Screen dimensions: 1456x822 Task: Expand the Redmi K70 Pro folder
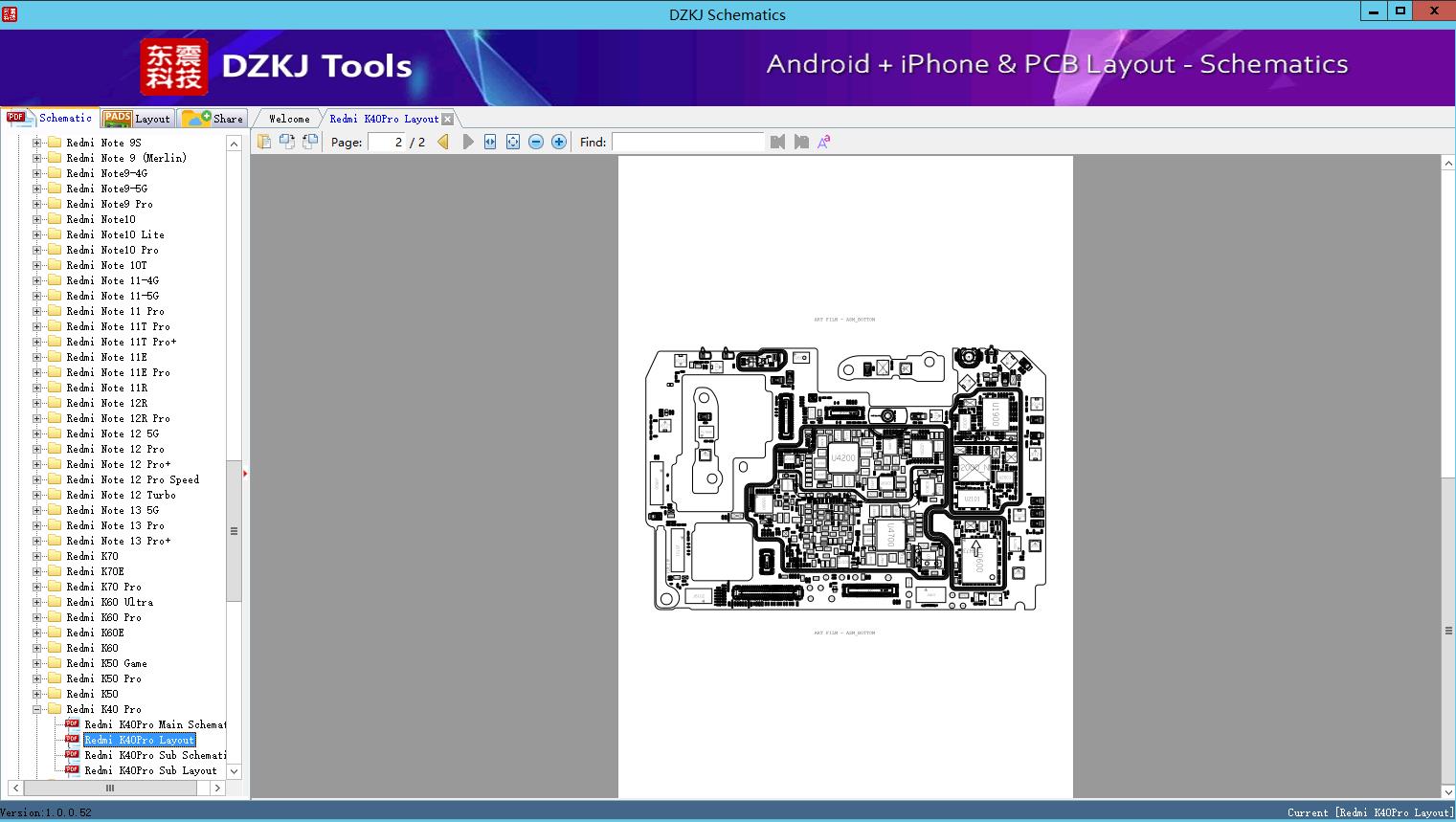37,587
